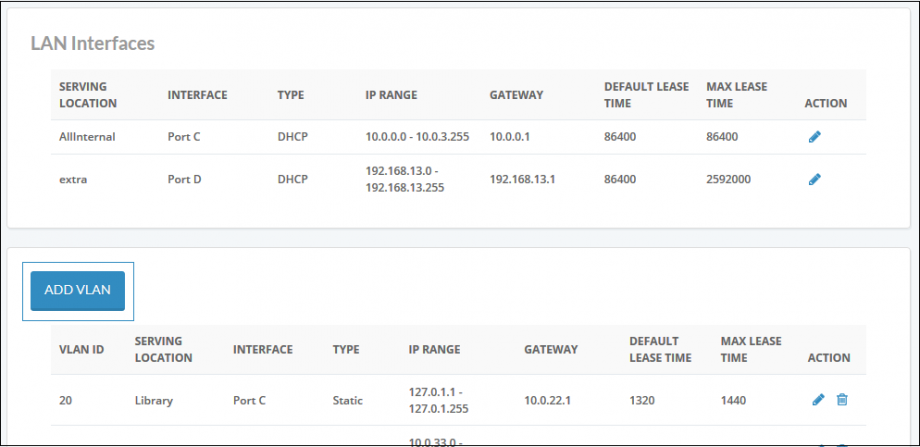Click DHCP type in AllInternal row

coord(292,137)
